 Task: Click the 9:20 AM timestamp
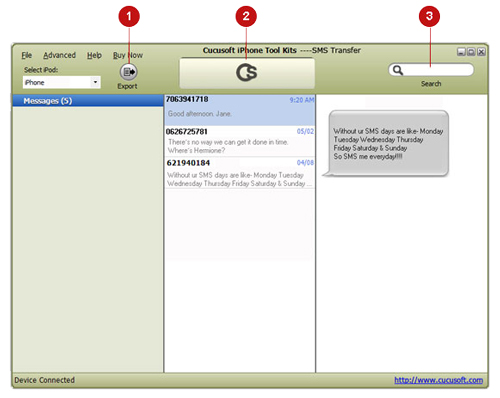pos(302,100)
